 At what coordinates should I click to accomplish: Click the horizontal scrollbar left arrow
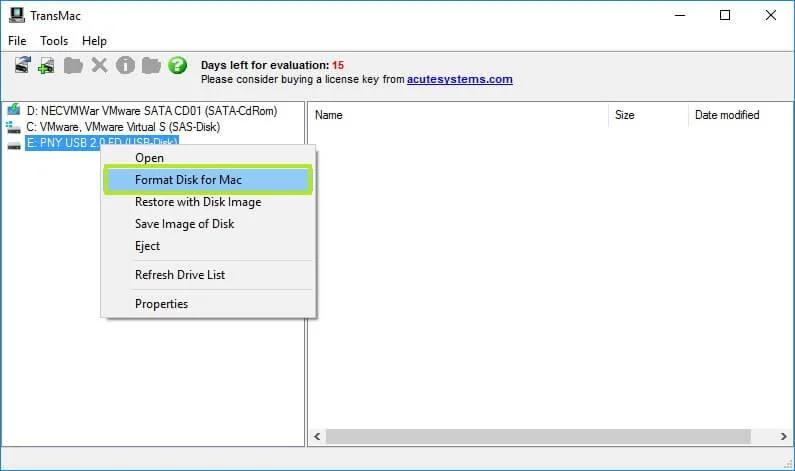click(317, 437)
